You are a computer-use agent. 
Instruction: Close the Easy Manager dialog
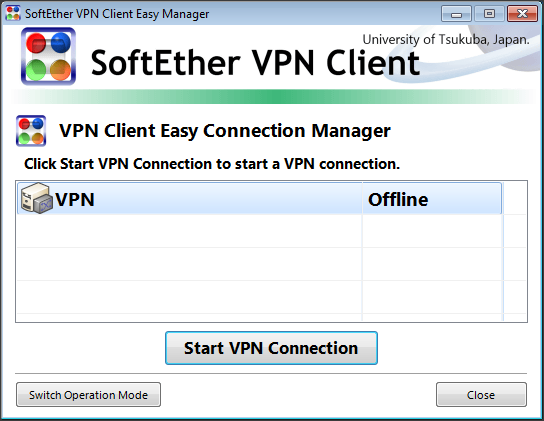tap(481, 395)
